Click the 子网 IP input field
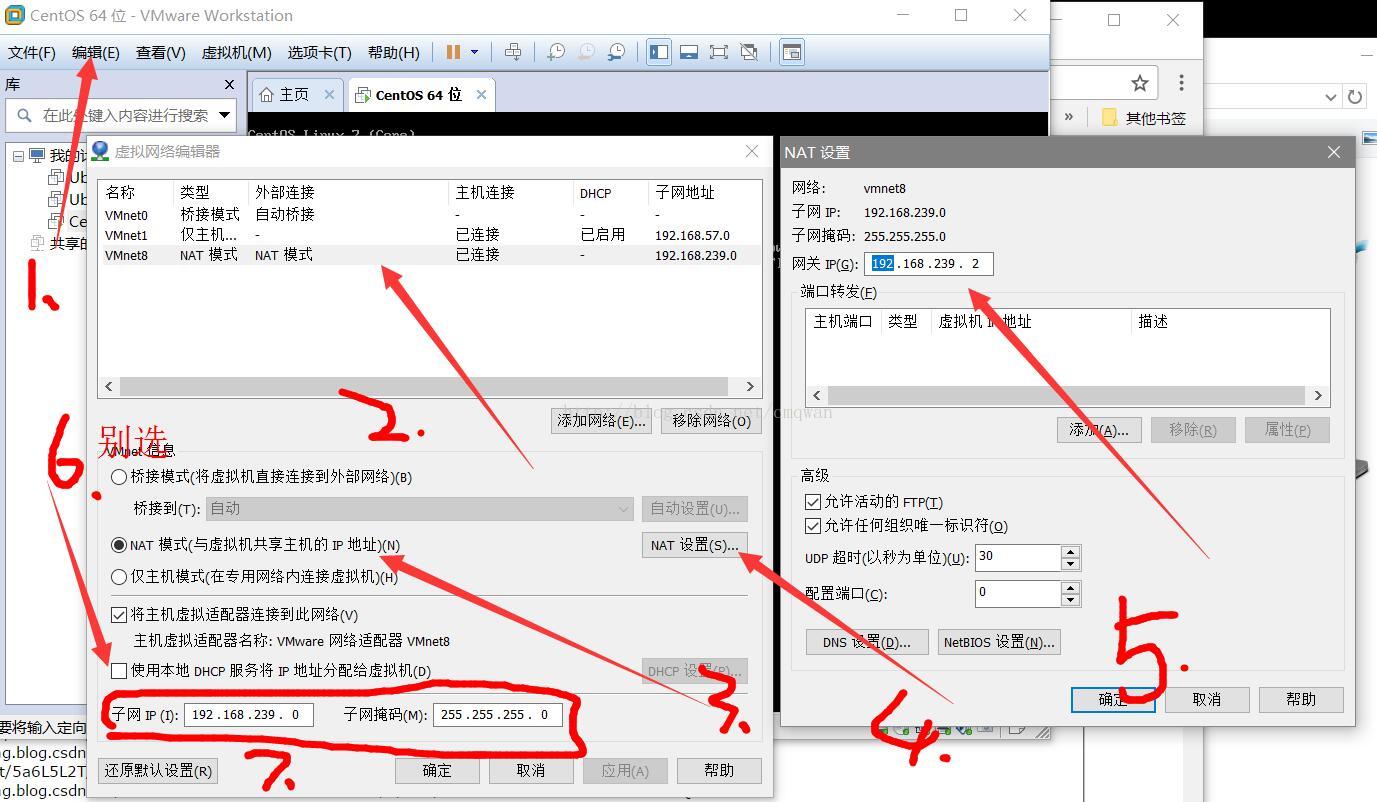The image size is (1377, 802). [x=249, y=715]
